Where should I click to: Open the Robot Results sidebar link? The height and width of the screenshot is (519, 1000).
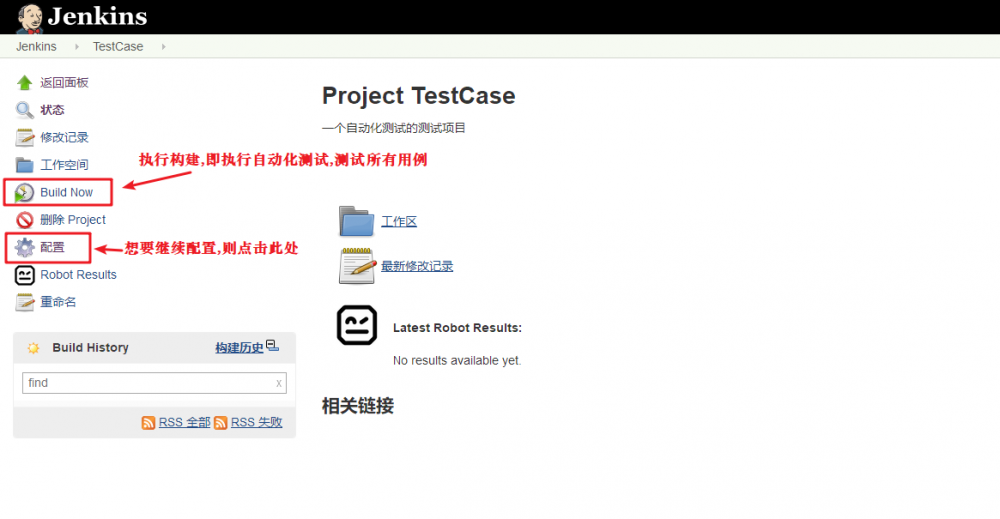tap(78, 275)
